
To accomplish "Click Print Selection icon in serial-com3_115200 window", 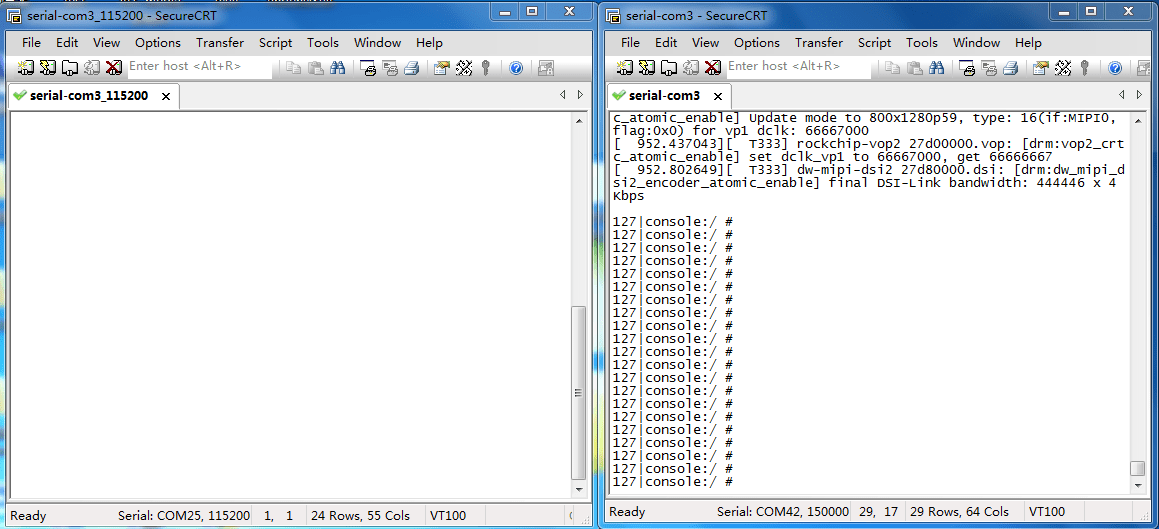I will click(390, 68).
